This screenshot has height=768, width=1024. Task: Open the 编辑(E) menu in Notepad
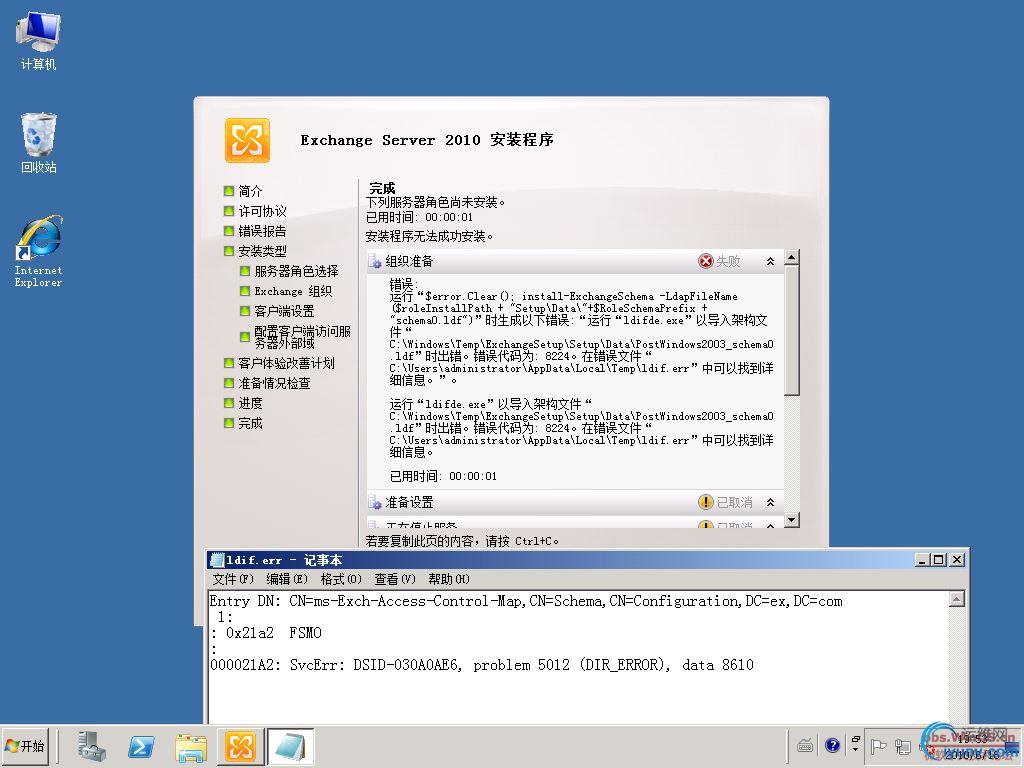point(287,579)
